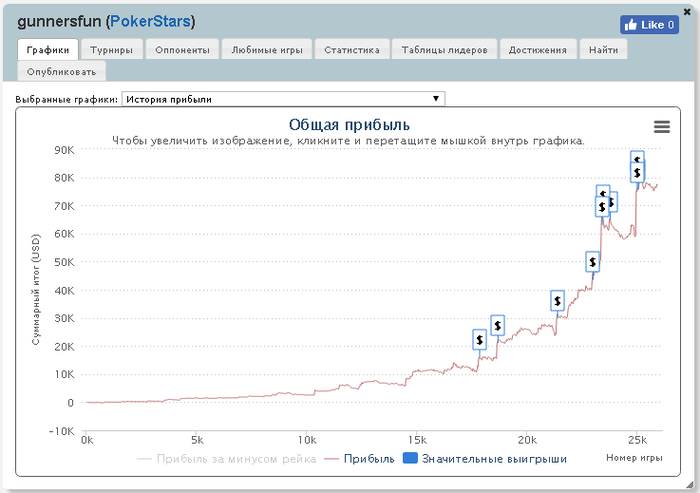Viewport: 700px width, 493px height.
Task: Click the dollar marker near 20K profit
Action: [479, 340]
